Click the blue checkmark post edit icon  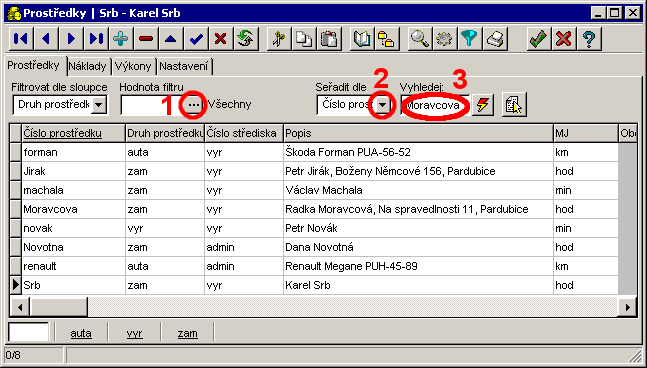coord(196,39)
